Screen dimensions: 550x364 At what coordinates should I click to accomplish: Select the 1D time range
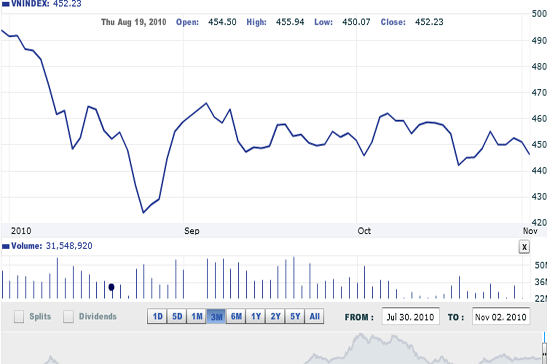pos(157,317)
